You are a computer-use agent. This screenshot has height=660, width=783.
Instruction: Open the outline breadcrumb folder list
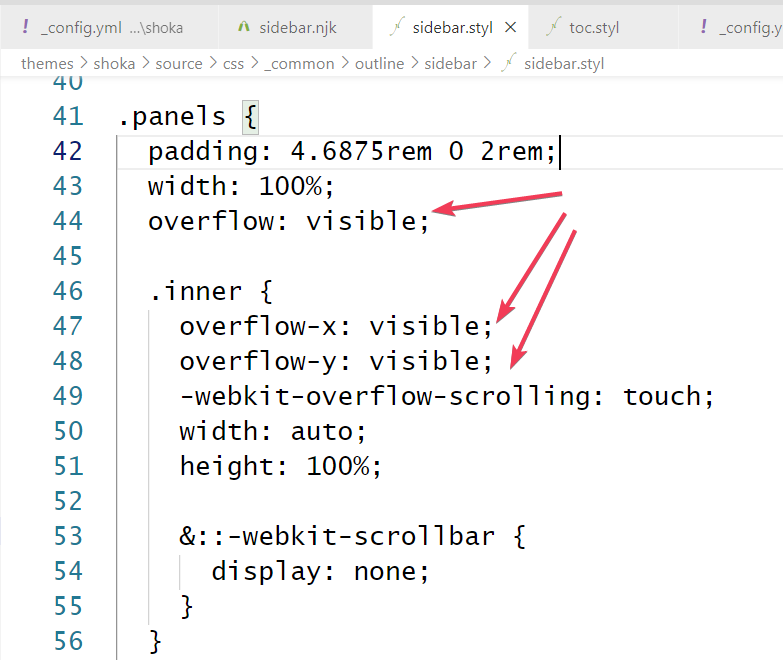pos(378,63)
